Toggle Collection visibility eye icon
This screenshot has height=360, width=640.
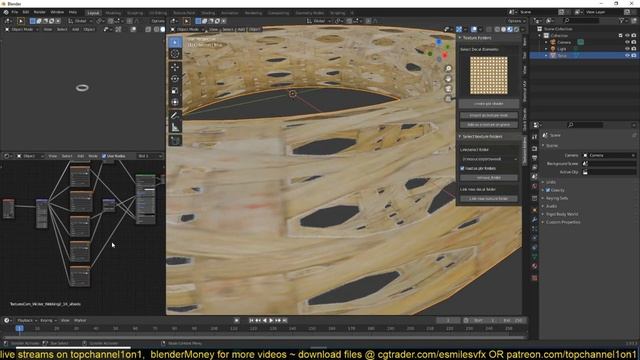click(627, 36)
